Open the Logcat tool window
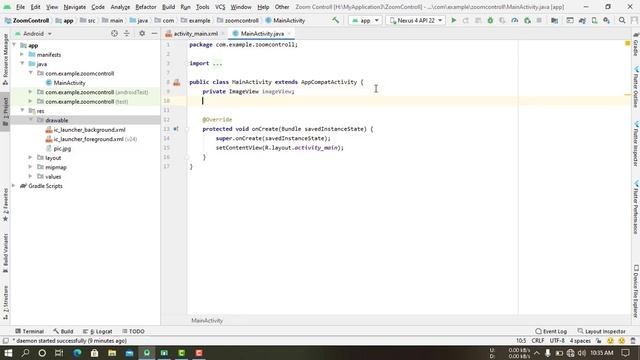This screenshot has width=640, height=360. point(98,331)
